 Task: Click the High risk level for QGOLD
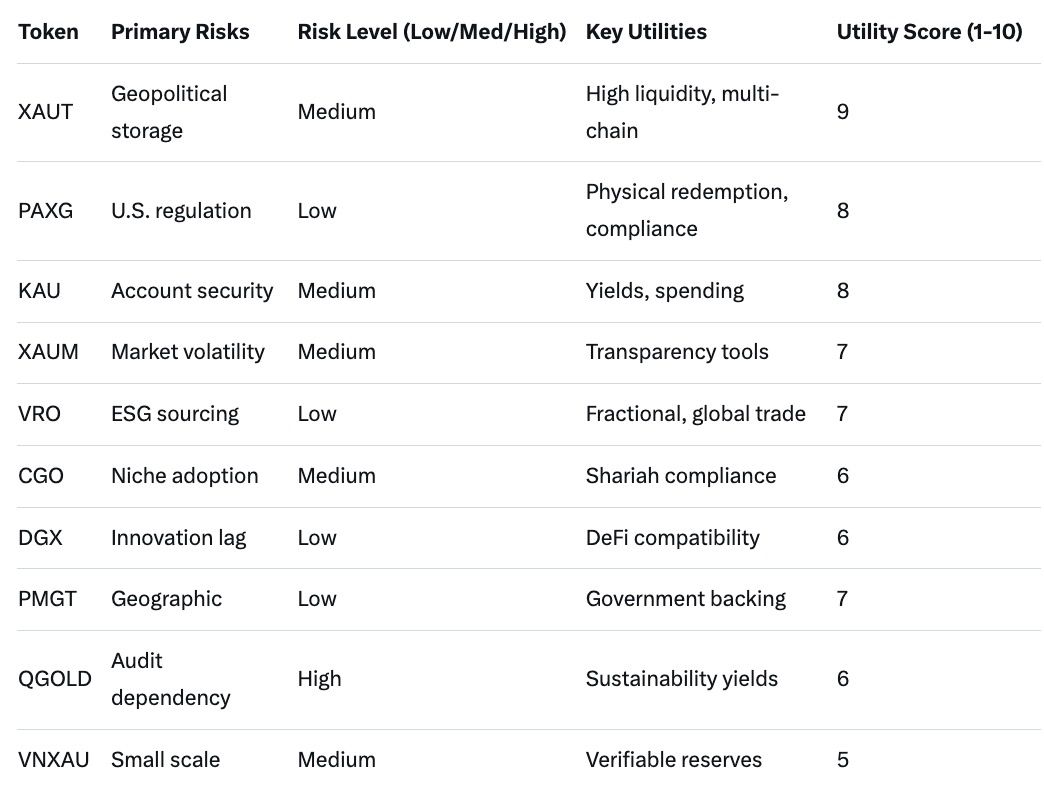tap(319, 679)
